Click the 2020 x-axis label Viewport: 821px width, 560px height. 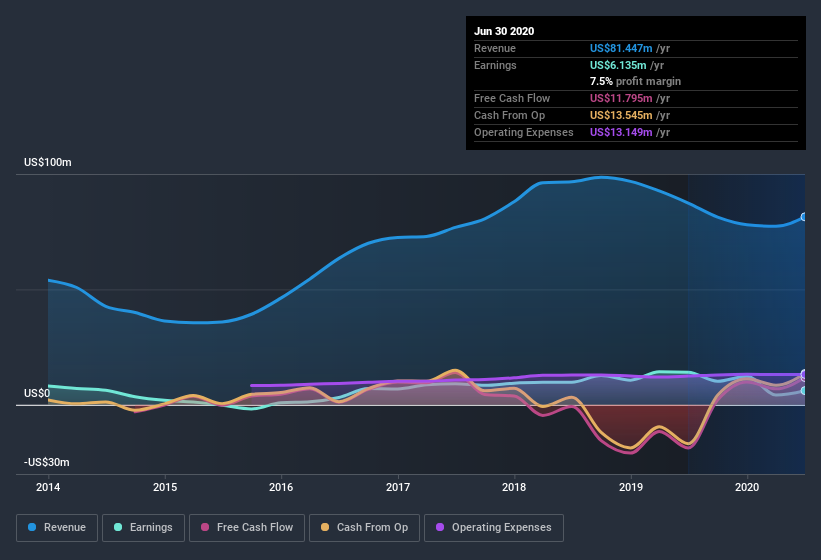(747, 487)
